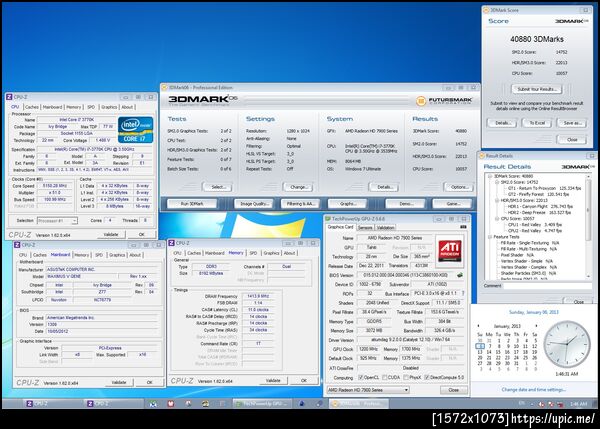600x429 pixels.
Task: Open Graphics tab in CPU-Z mainboard window
Action: (117, 255)
